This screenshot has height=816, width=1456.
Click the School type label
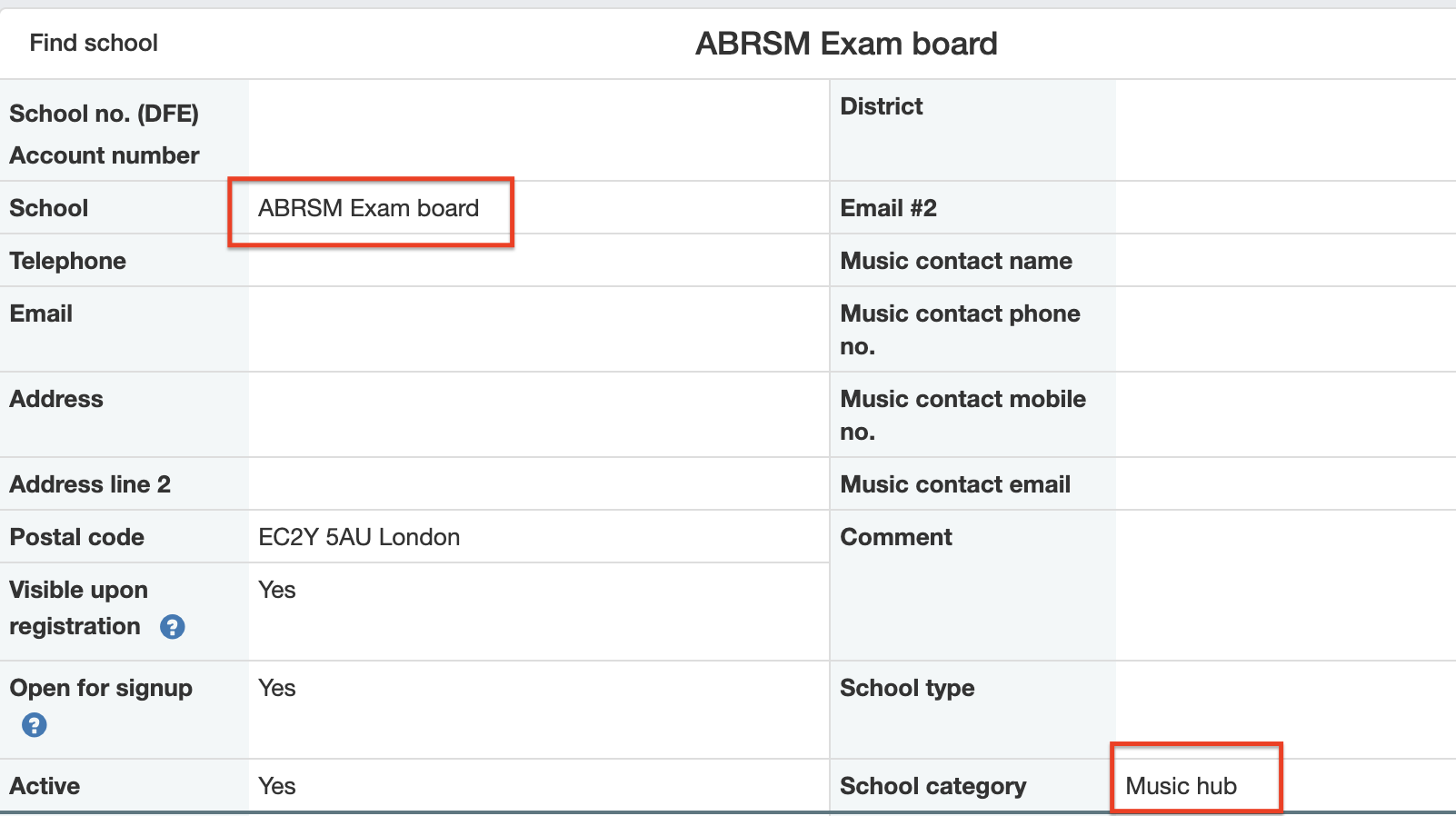[x=907, y=688]
